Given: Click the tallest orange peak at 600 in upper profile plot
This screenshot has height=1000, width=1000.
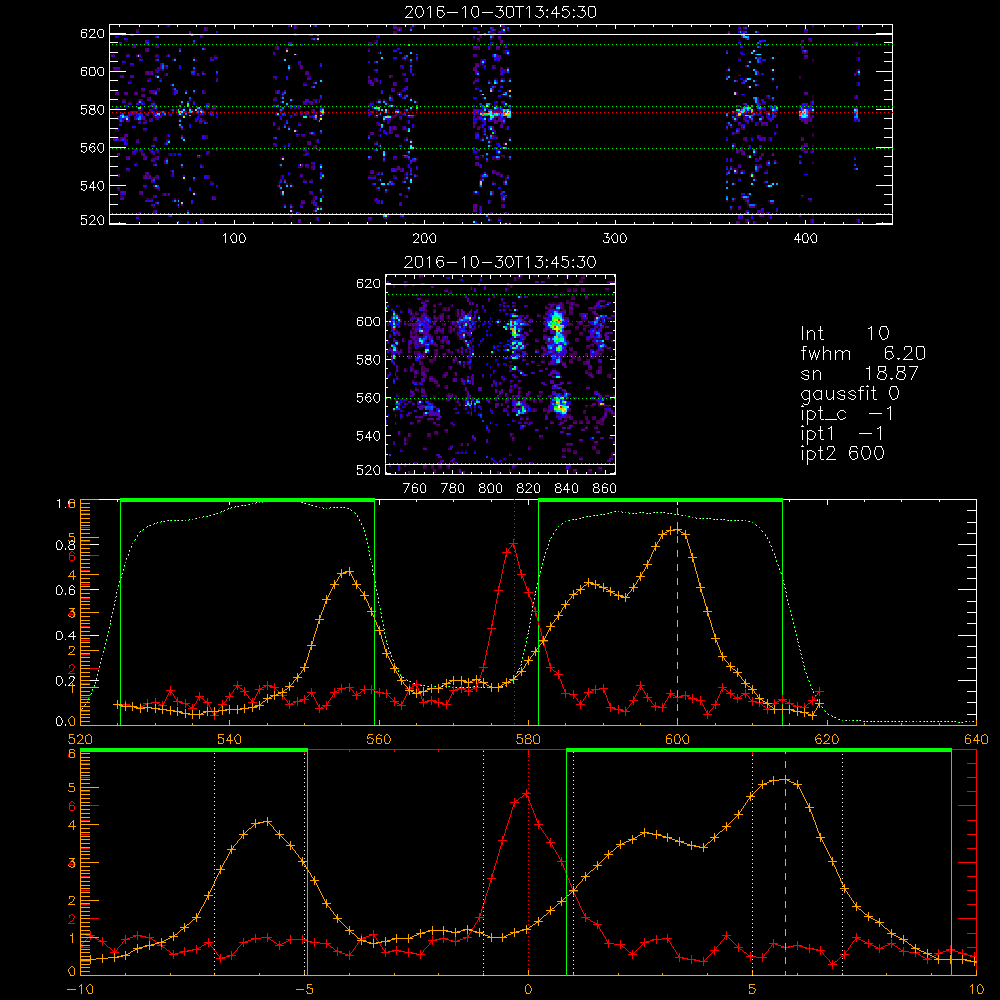Looking at the screenshot, I should point(677,529).
